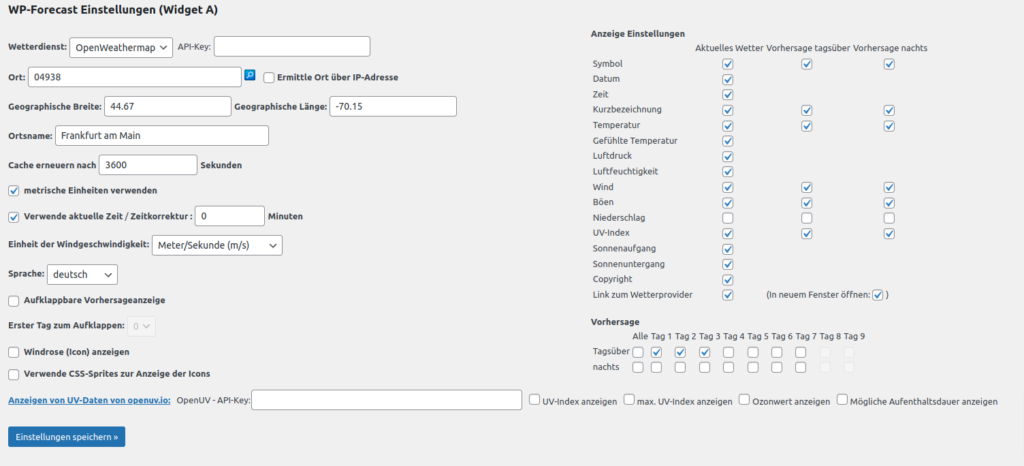
Task: Uncheck Kurzbezeichnung for Aktuelles Wetter
Action: (728, 110)
